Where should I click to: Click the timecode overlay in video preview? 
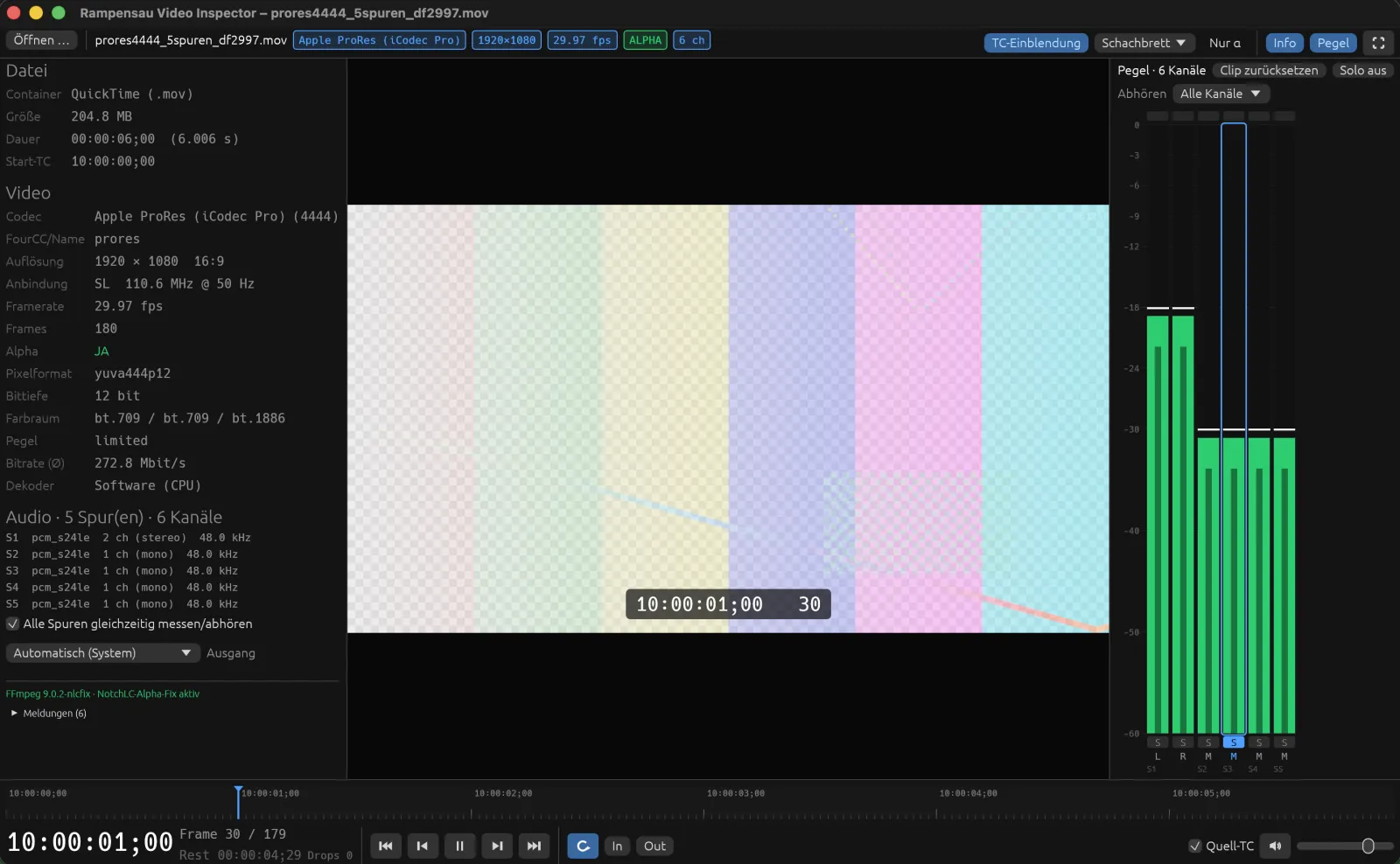[x=728, y=604]
